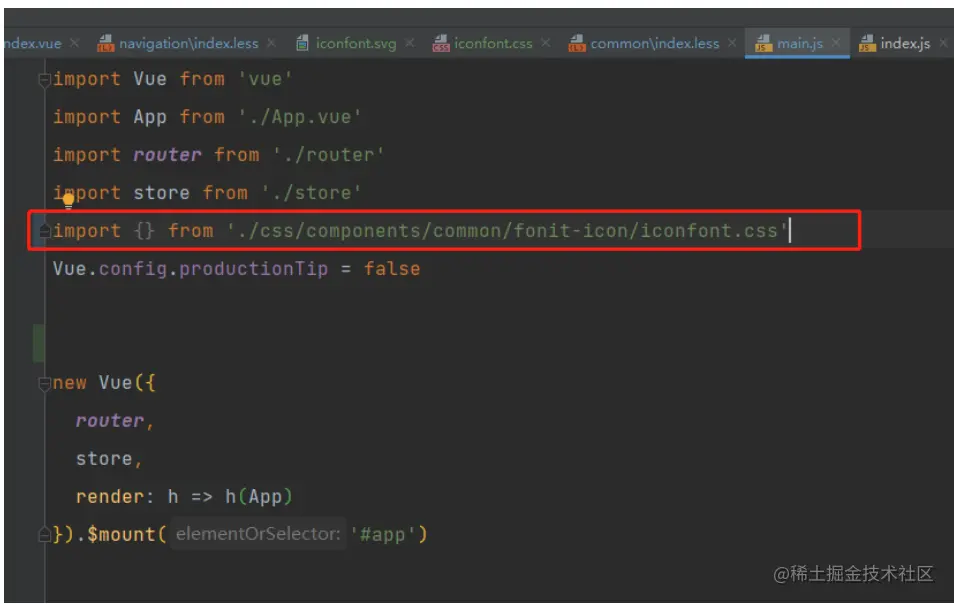
Task: Close the iconfont.css tab
Action: click(x=546, y=43)
